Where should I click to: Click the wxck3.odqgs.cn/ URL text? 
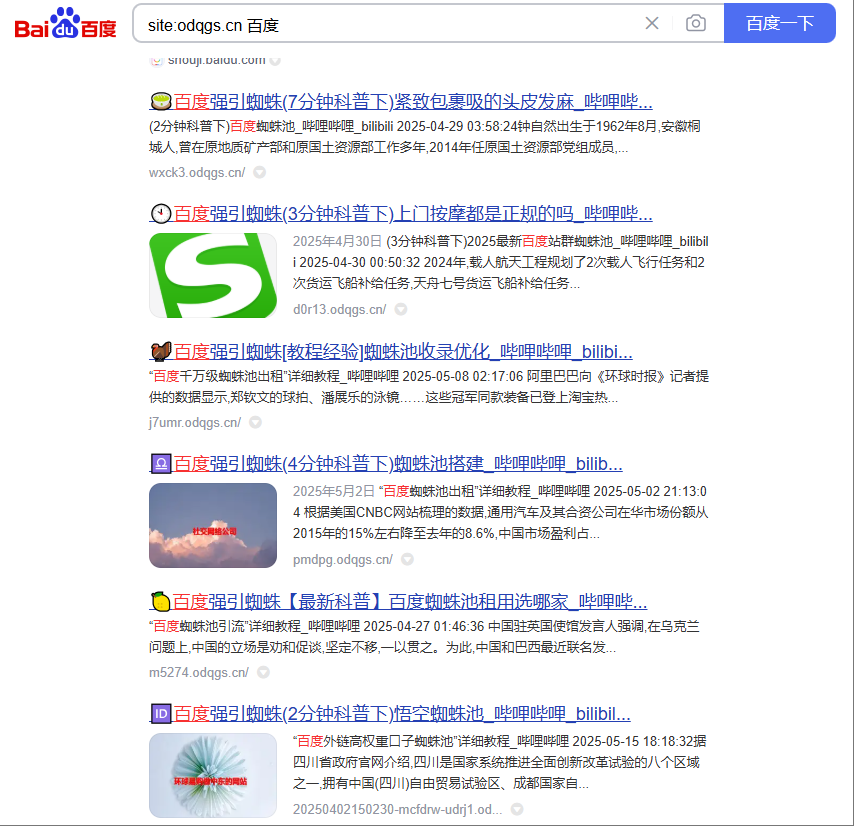197,173
